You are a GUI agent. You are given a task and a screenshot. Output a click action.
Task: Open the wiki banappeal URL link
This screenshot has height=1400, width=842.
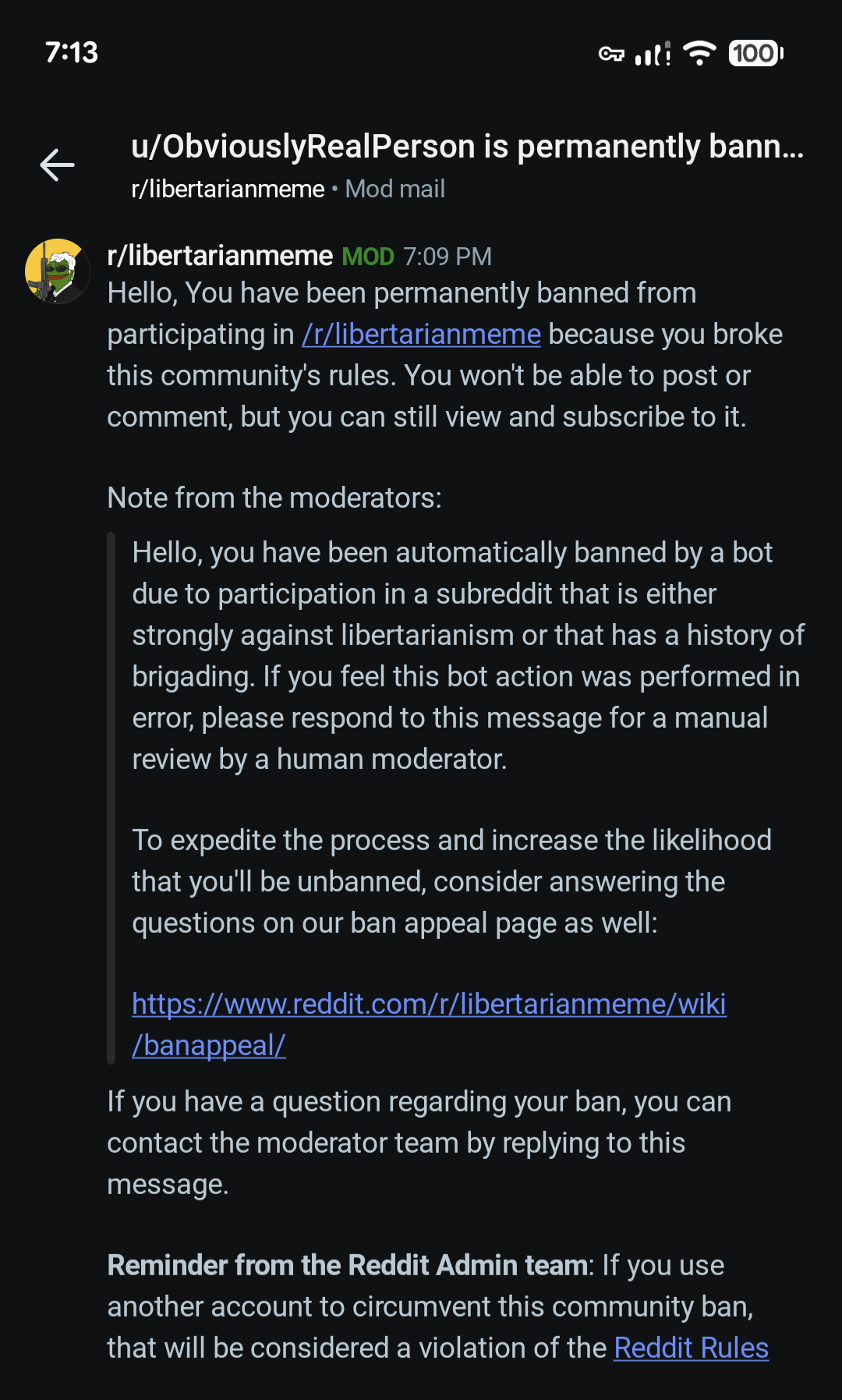tap(429, 1005)
